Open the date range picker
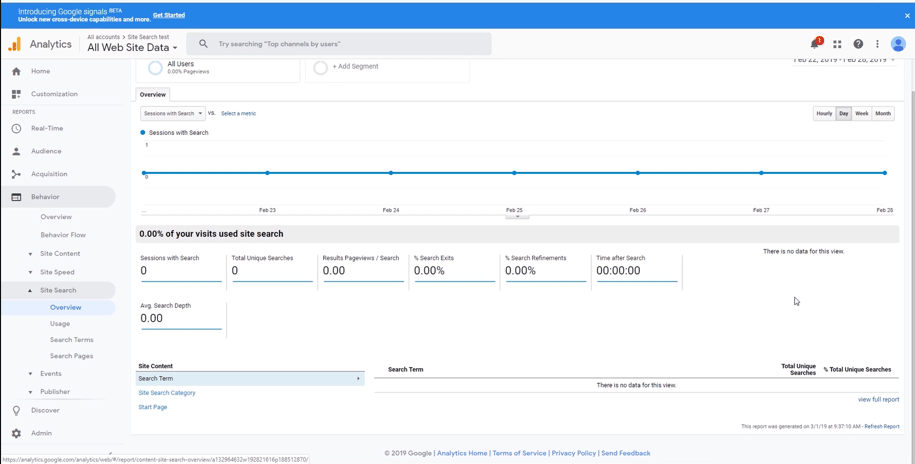Image resolution: width=915 pixels, height=464 pixels. 844,60
